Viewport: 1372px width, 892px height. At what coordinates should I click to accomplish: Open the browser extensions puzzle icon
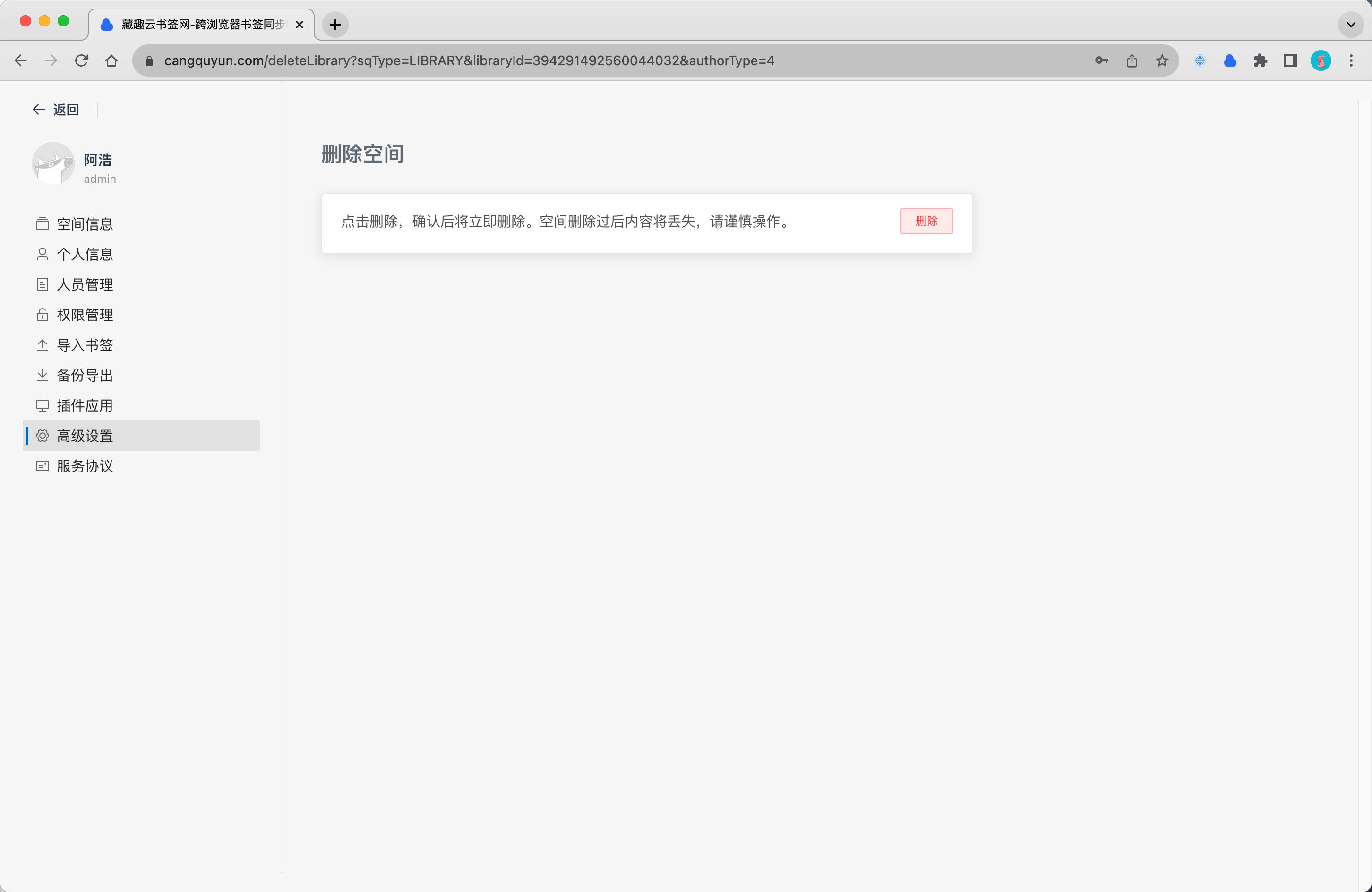(x=1260, y=60)
